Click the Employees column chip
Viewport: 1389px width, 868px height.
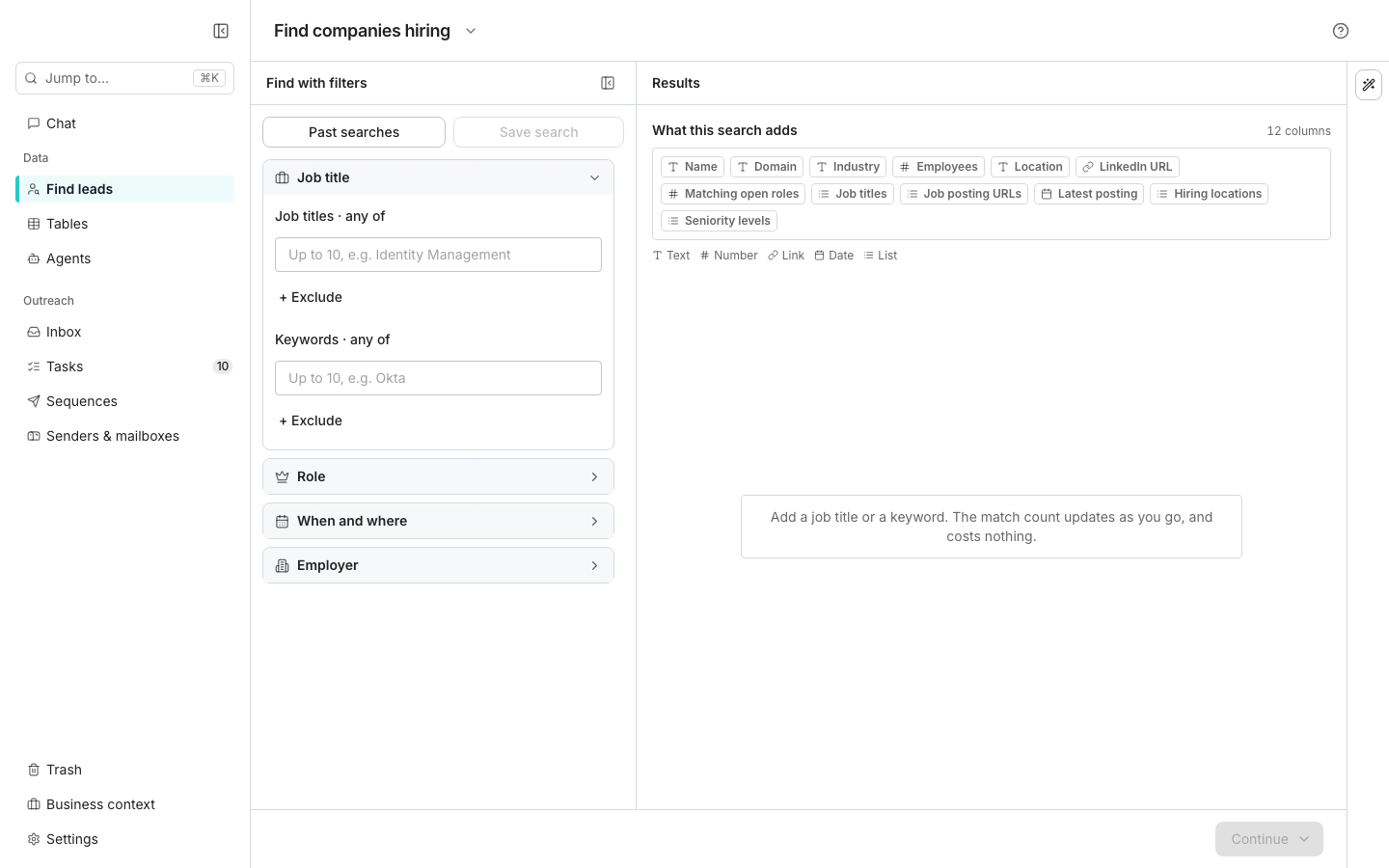point(939,167)
